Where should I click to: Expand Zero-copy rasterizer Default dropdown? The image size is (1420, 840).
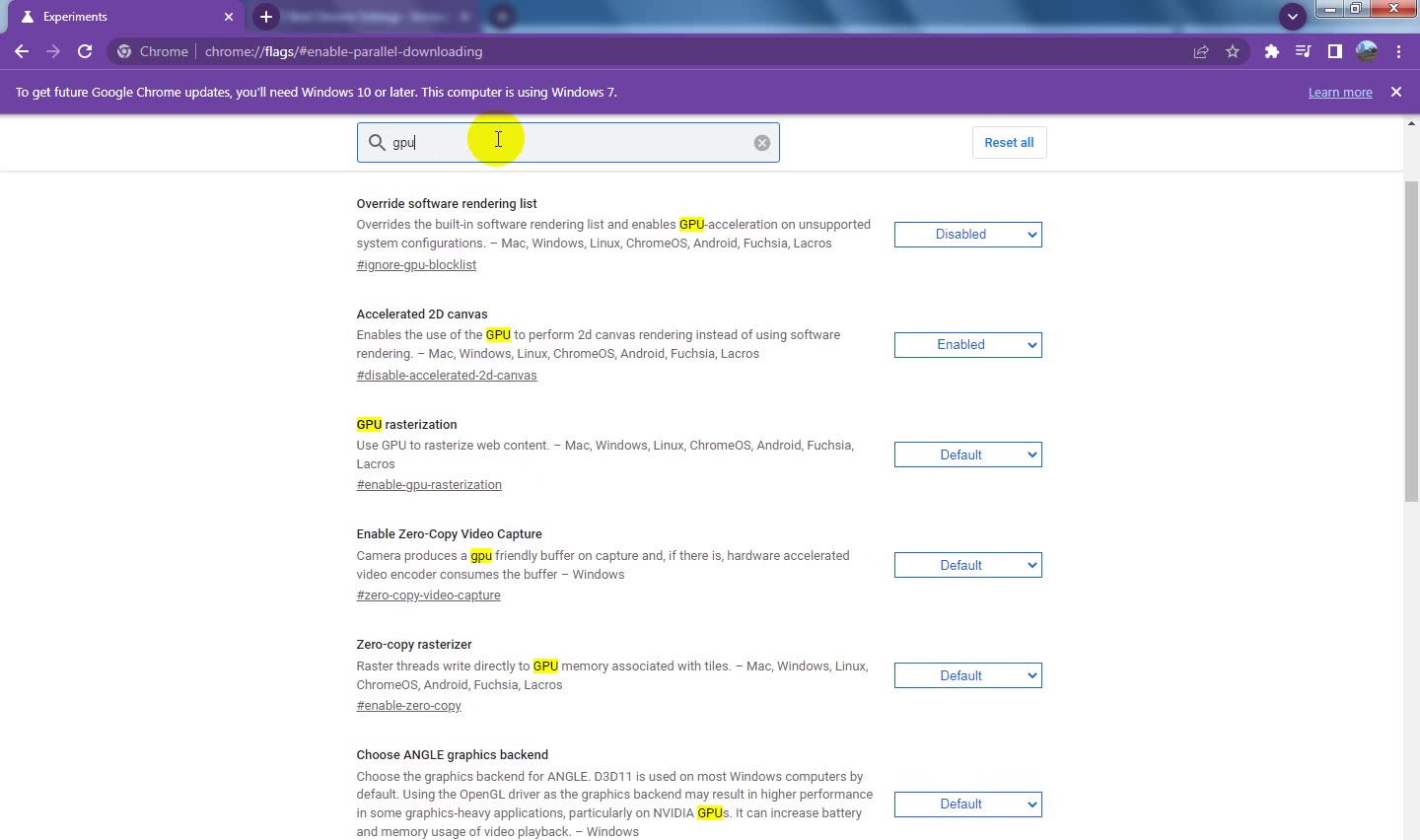pyautogui.click(x=968, y=675)
